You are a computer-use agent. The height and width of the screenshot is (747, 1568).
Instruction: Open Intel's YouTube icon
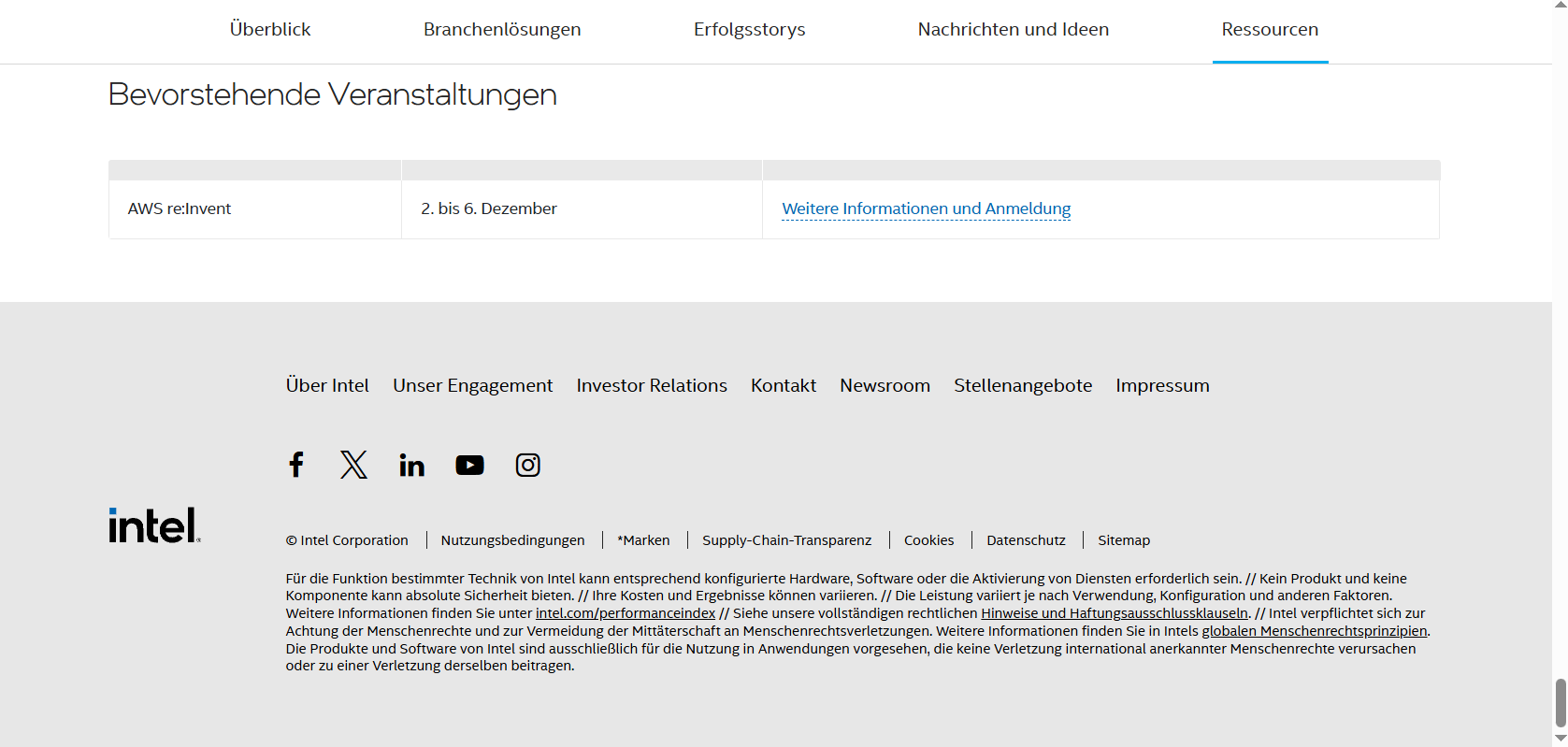(470, 465)
